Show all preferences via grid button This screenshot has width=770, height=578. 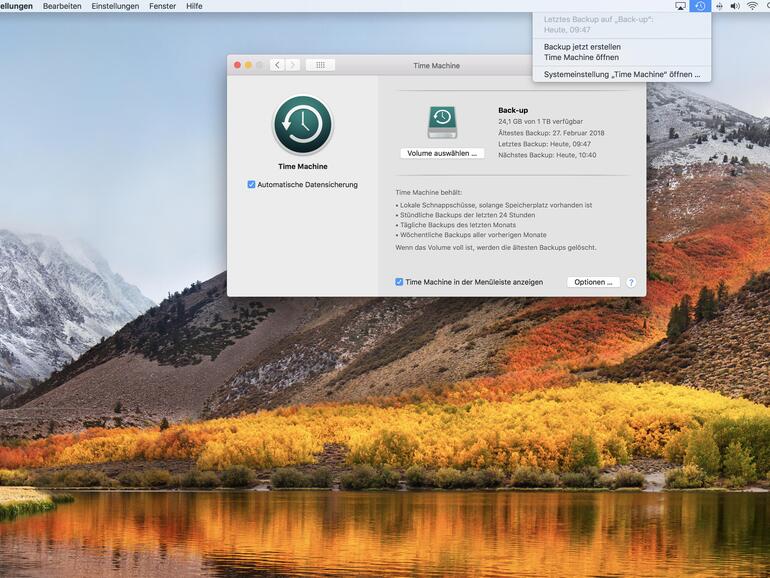(320, 65)
